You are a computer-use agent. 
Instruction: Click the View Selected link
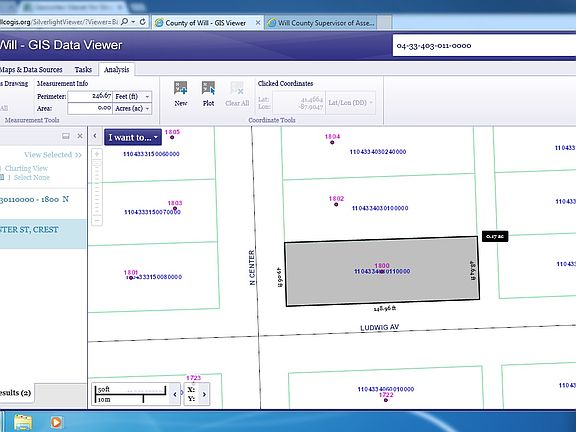(53, 155)
